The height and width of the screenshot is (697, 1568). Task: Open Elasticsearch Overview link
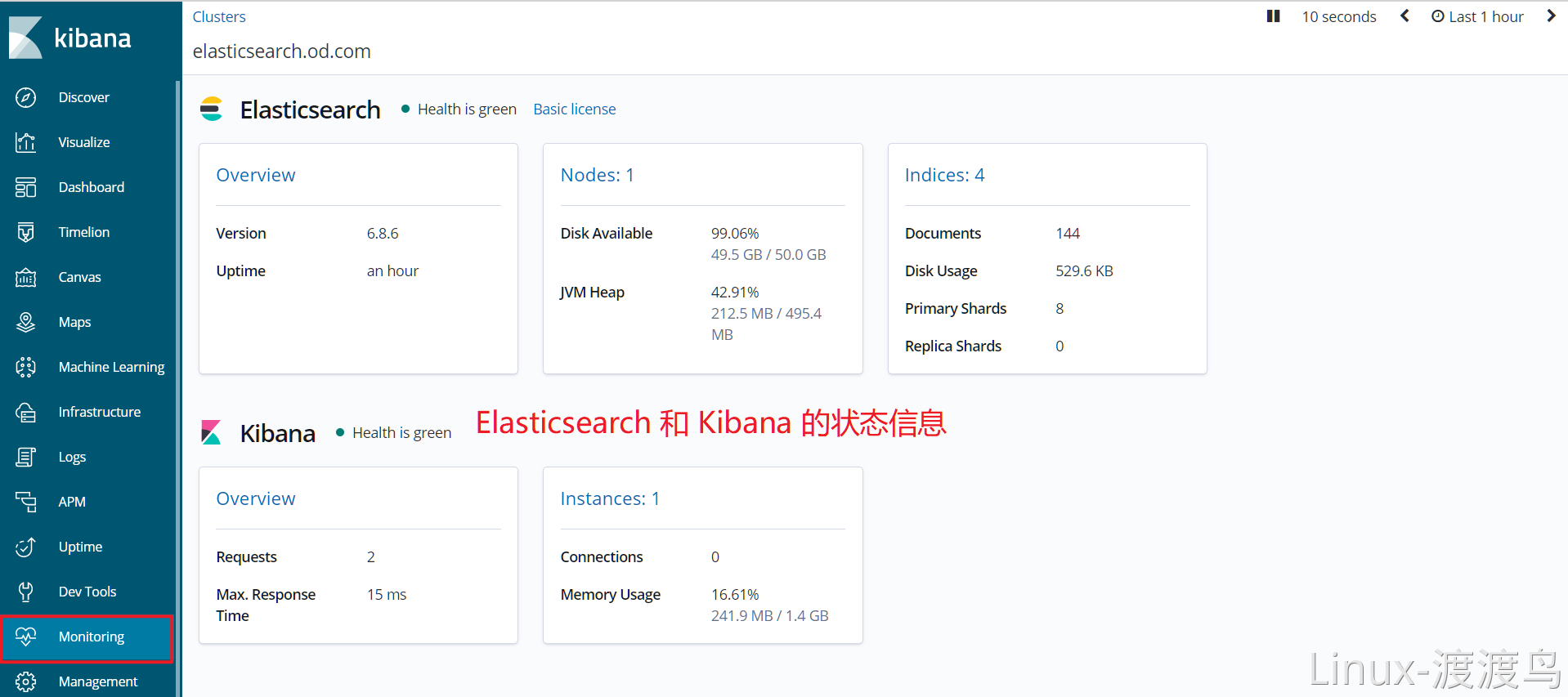coord(256,175)
